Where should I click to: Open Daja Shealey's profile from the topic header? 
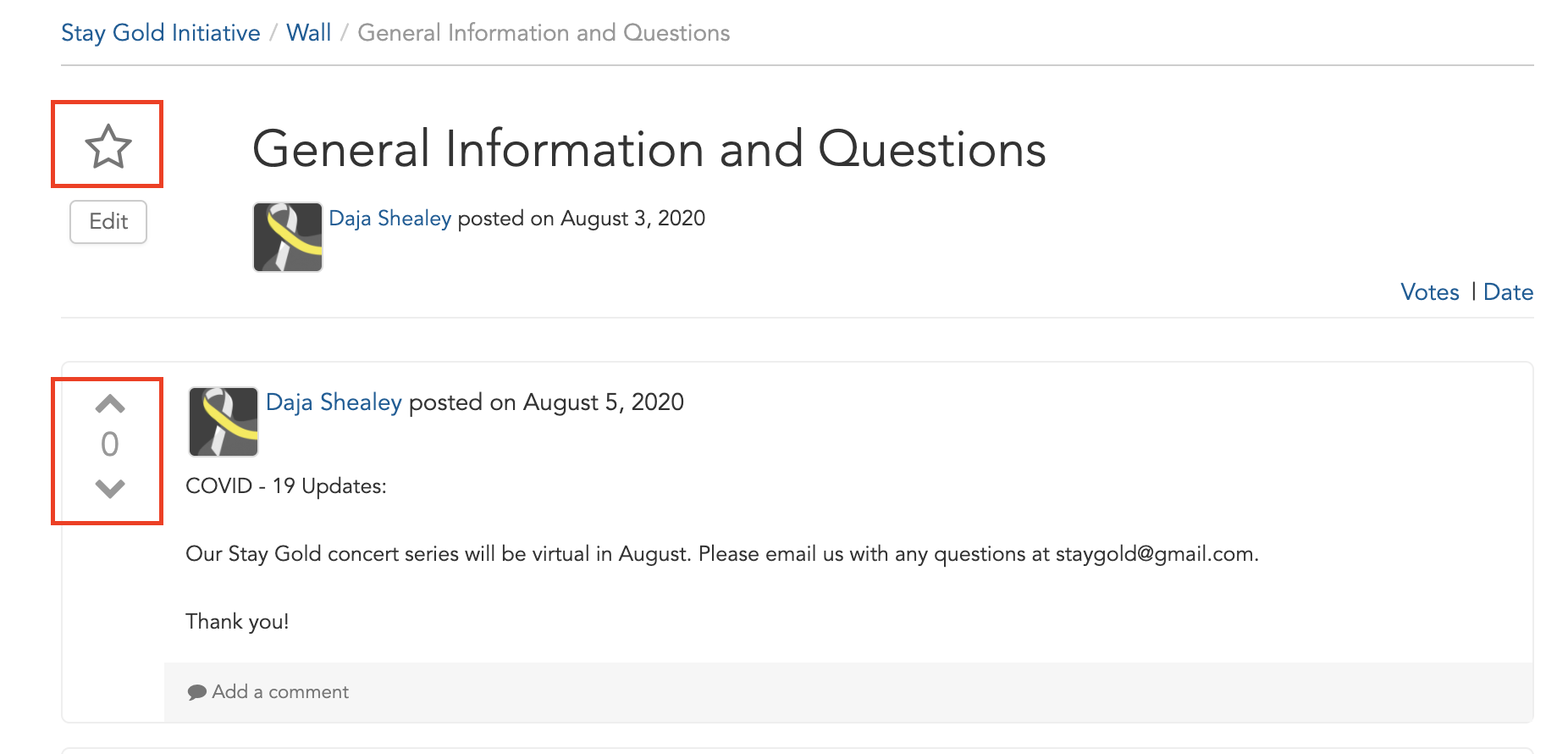click(390, 219)
